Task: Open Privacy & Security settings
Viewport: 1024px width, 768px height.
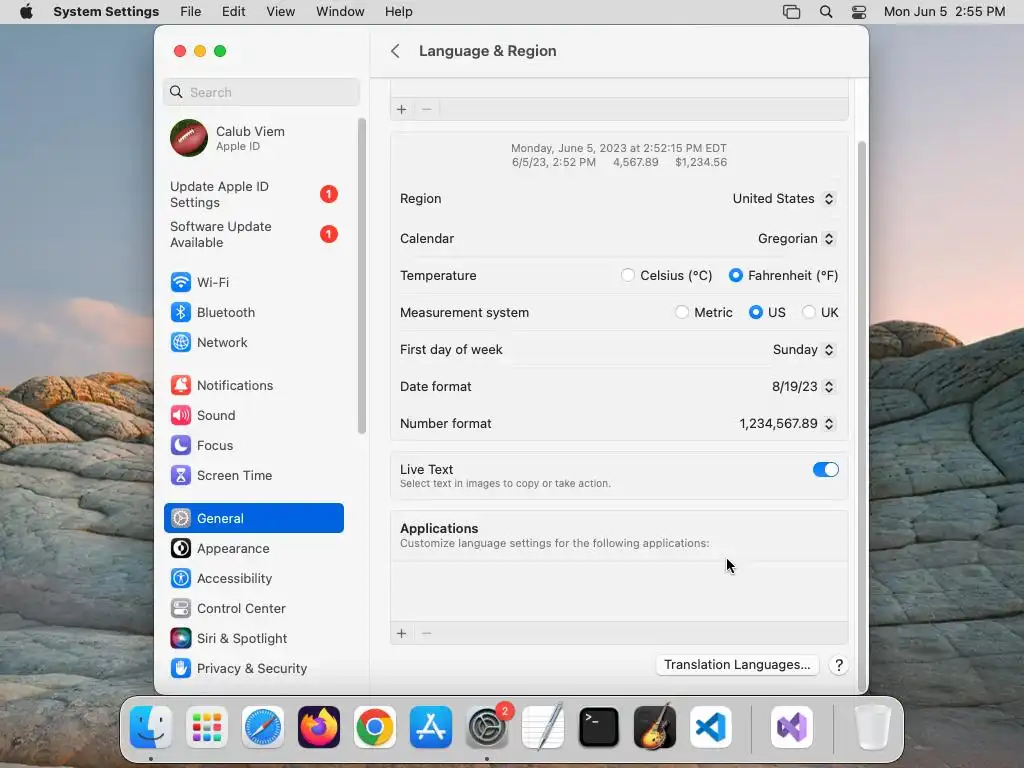Action: (x=253, y=669)
